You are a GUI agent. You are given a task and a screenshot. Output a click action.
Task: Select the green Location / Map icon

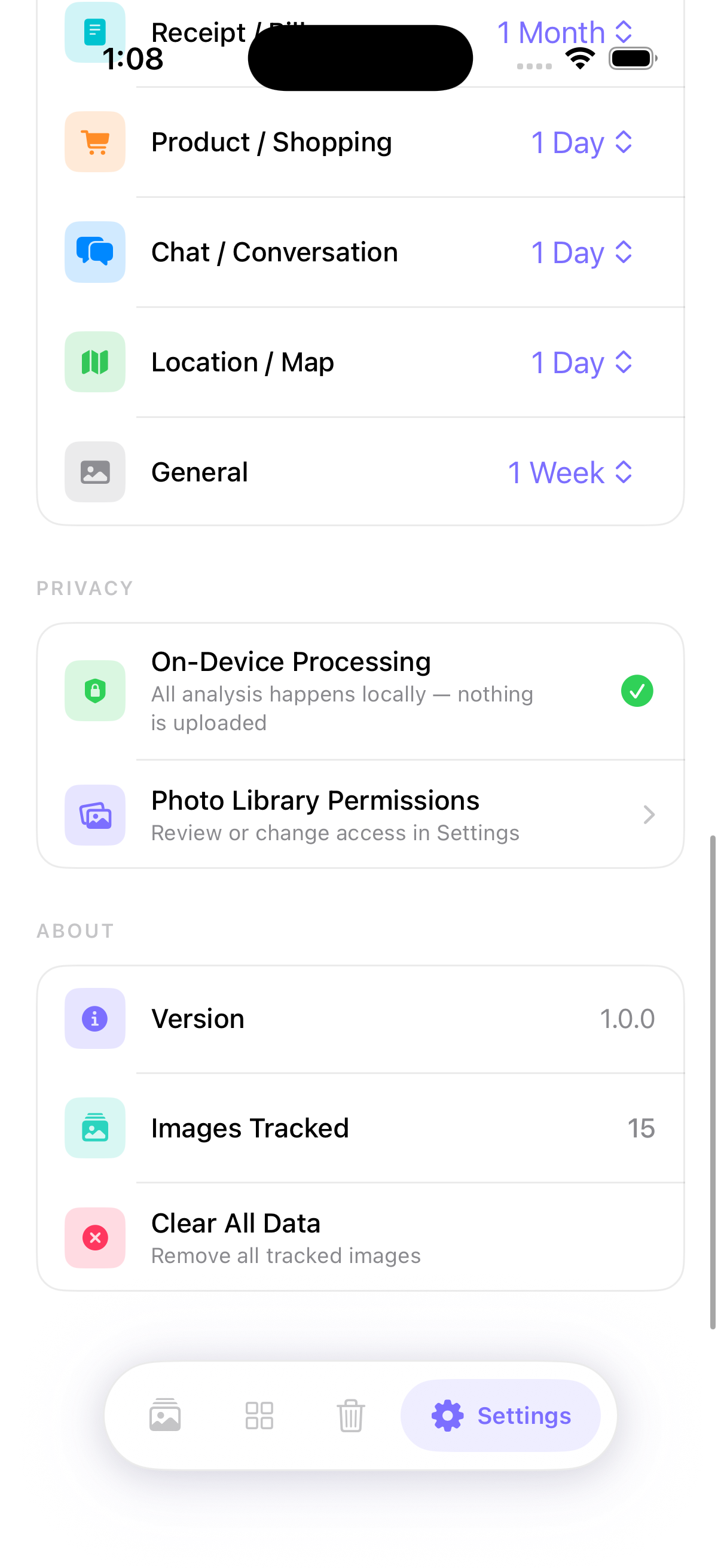point(94,362)
